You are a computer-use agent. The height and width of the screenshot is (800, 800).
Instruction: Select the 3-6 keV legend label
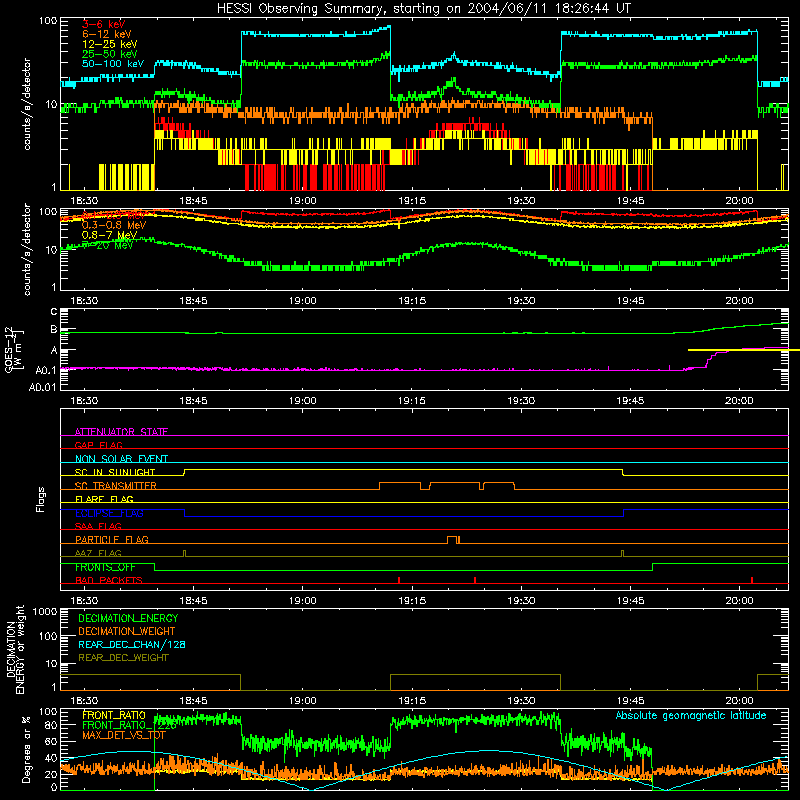(103, 24)
